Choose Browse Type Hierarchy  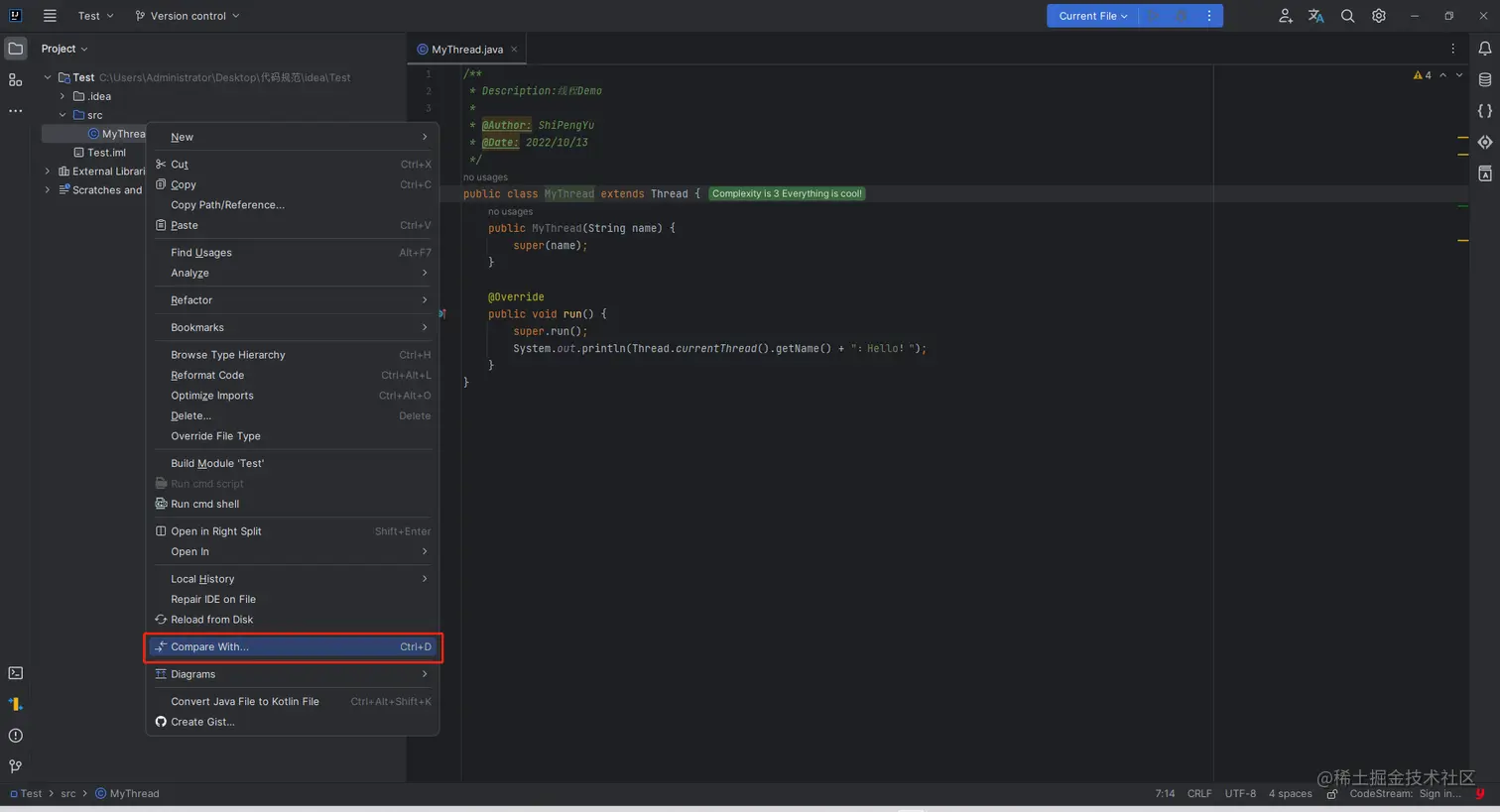coord(293,355)
